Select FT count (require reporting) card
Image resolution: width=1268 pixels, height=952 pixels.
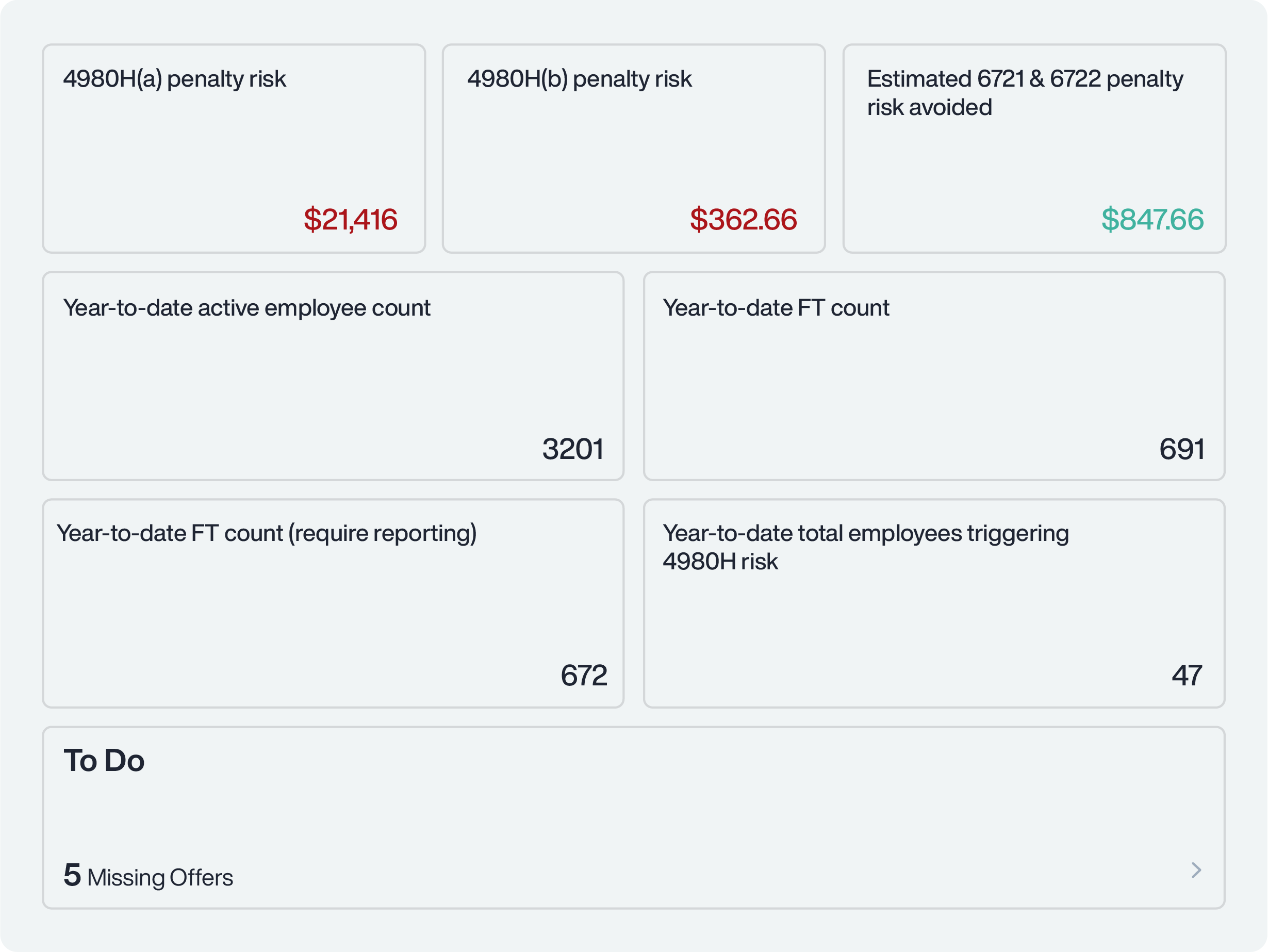(x=333, y=603)
